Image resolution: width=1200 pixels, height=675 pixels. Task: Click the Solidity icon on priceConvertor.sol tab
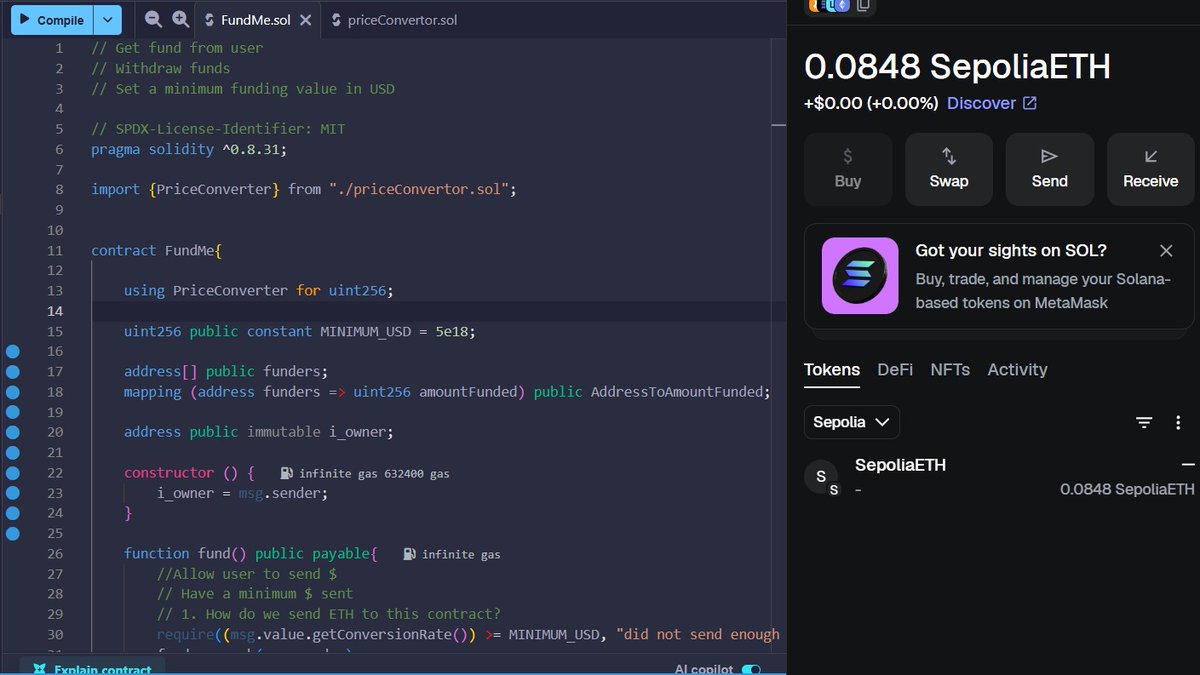coord(335,20)
